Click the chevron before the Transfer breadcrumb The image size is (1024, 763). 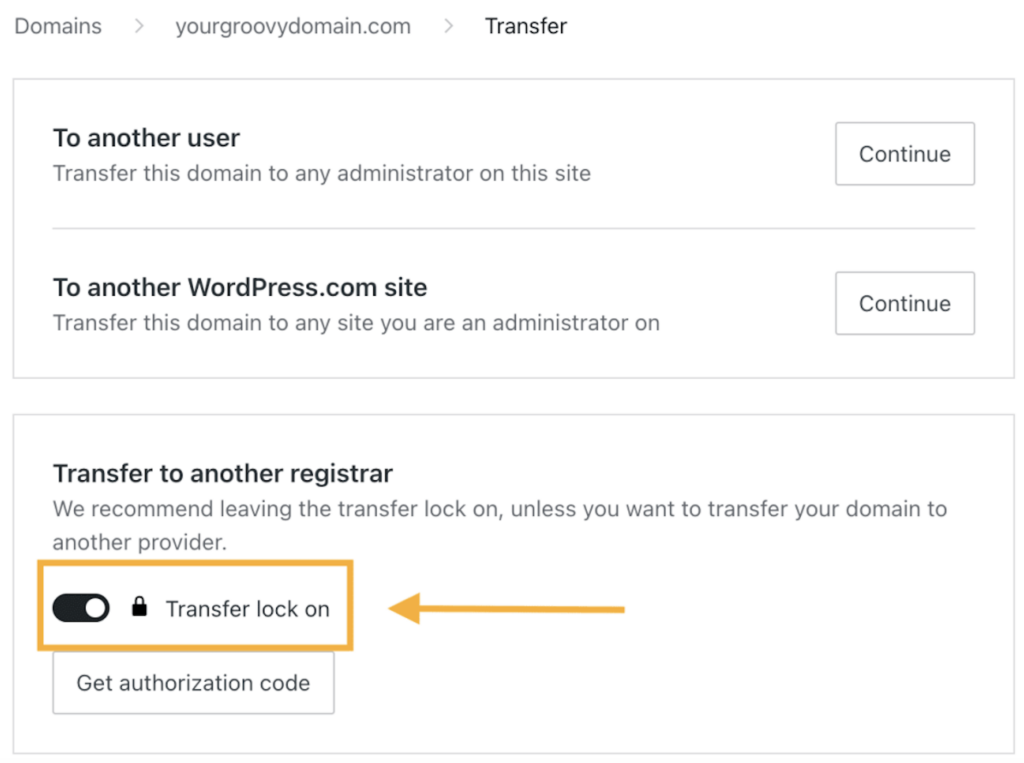(x=448, y=26)
